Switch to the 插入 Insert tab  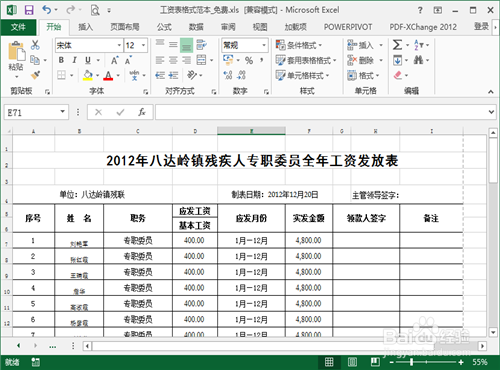coord(86,27)
